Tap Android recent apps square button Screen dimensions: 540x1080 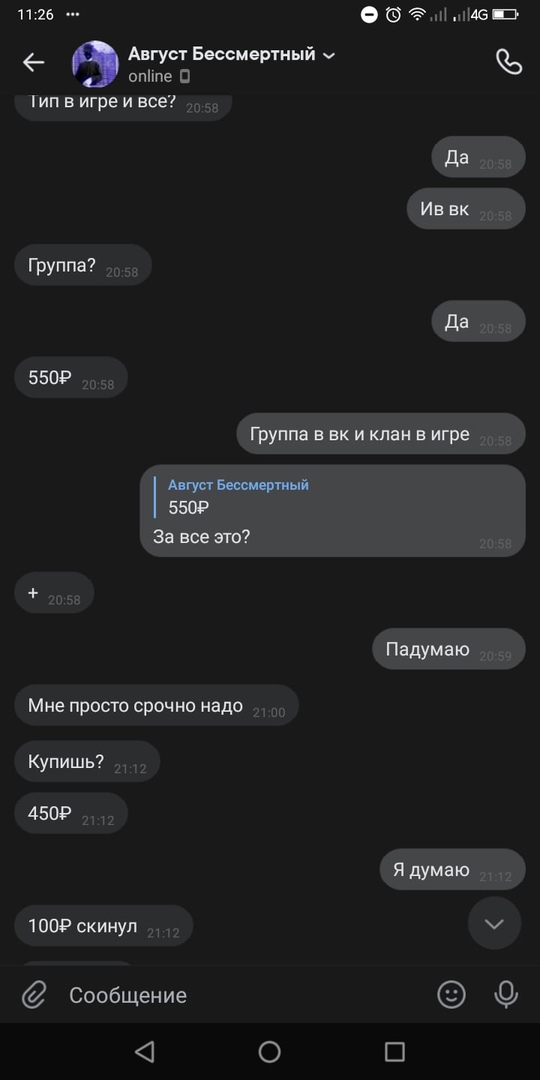click(x=395, y=1051)
